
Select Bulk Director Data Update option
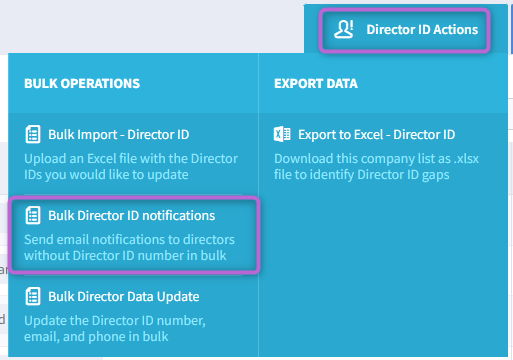pos(124,297)
